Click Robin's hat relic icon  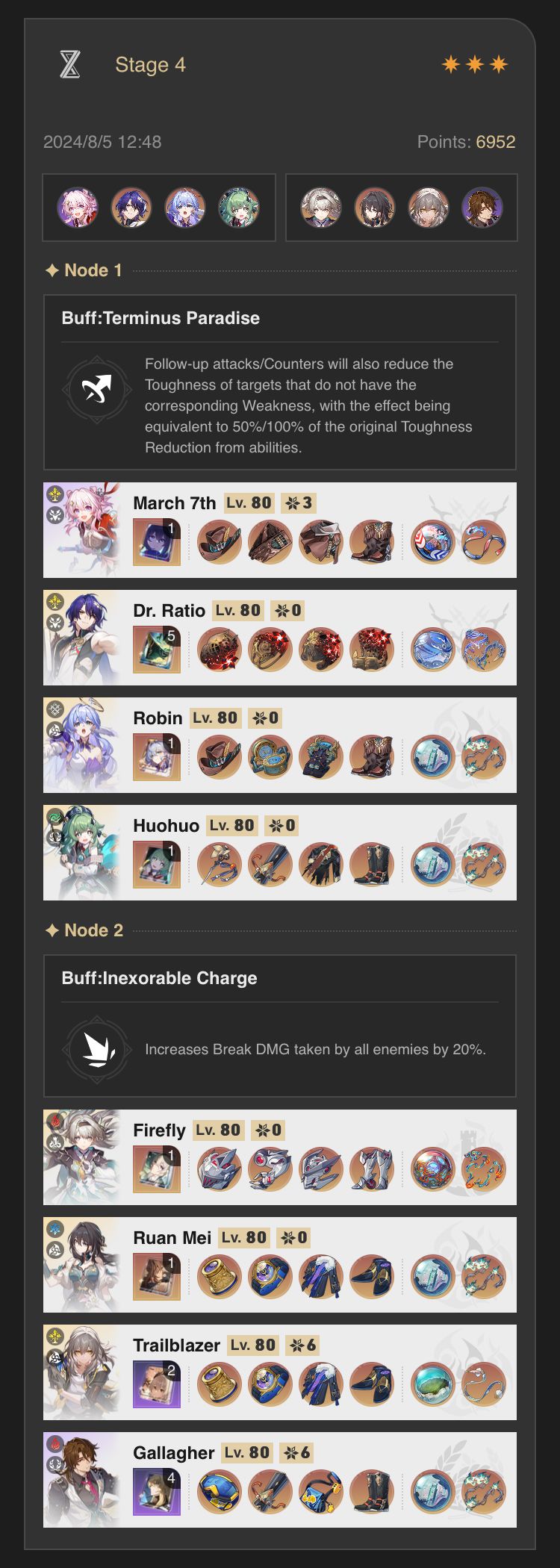coord(220,757)
